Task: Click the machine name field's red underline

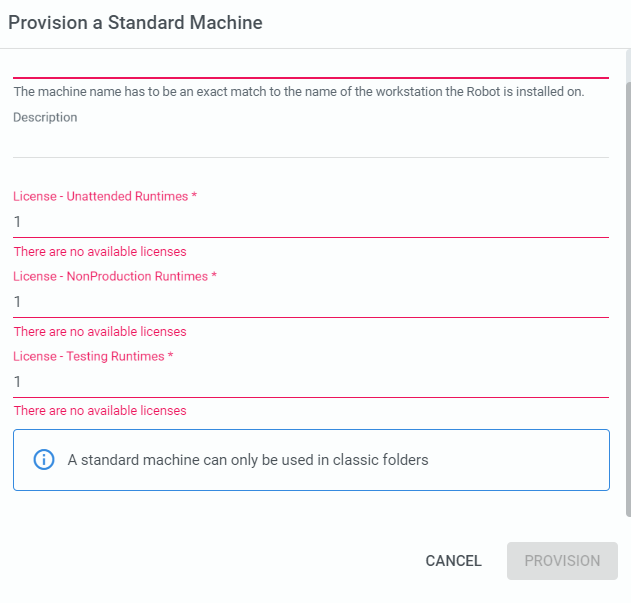Action: tap(311, 77)
